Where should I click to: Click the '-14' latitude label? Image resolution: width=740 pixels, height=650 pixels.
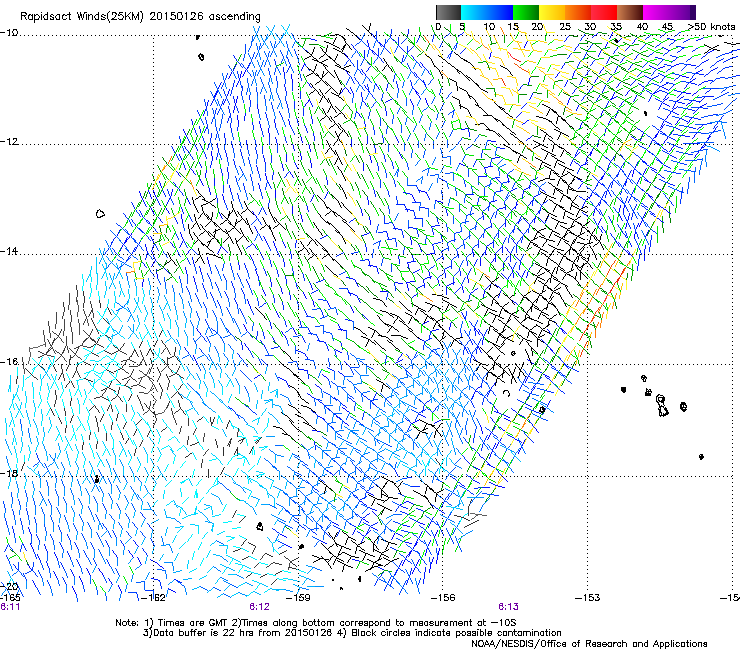pos(9,252)
